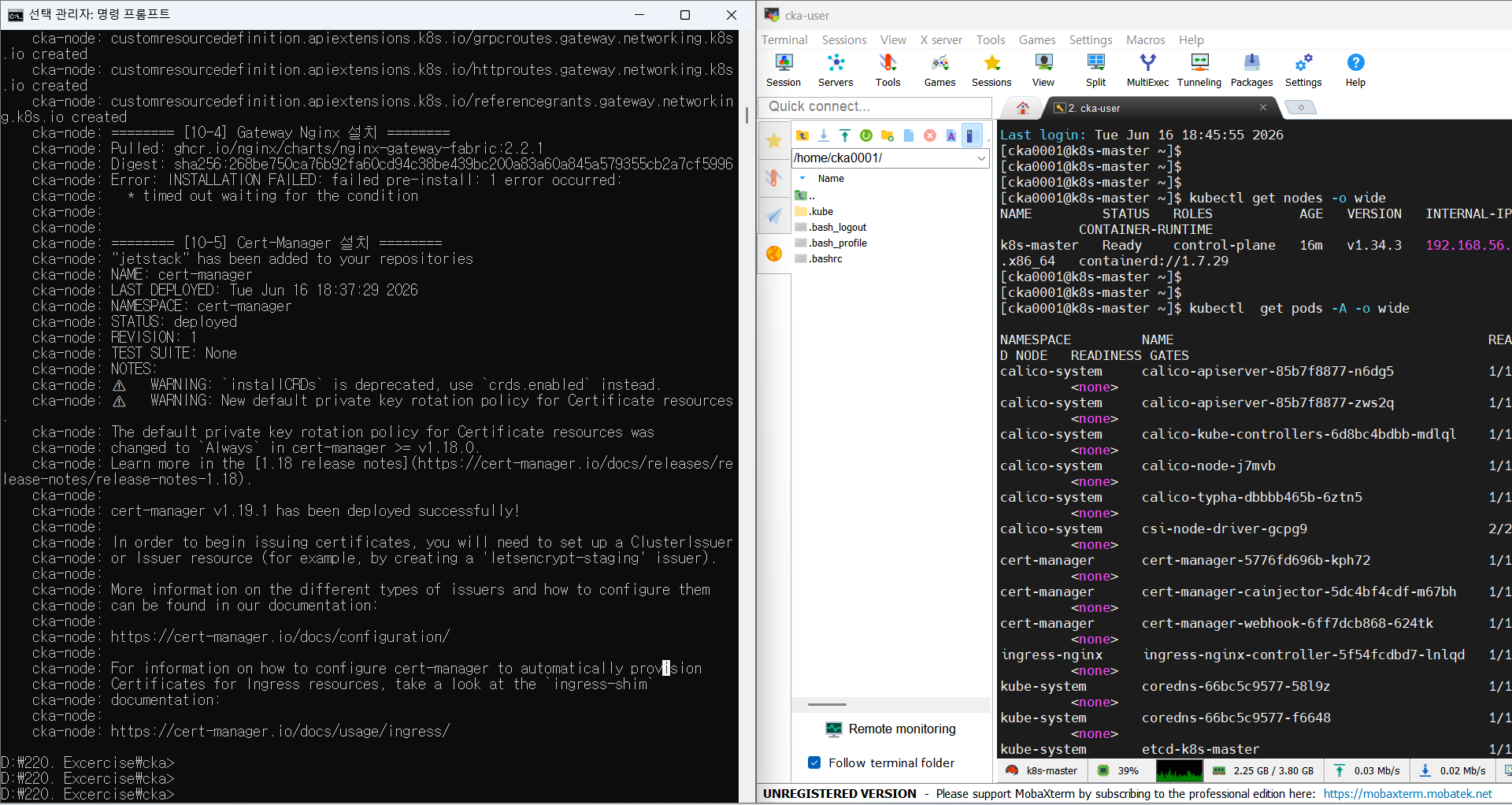Screen dimensions: 1512x805
Task: Select the .kube folder
Action: pos(814,211)
